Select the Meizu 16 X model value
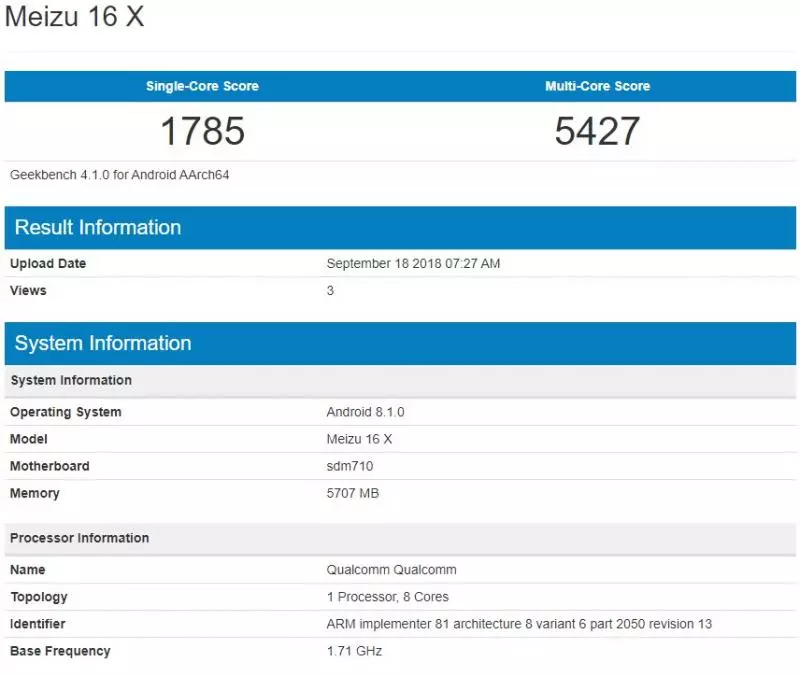The height and width of the screenshot is (676, 800). click(359, 439)
